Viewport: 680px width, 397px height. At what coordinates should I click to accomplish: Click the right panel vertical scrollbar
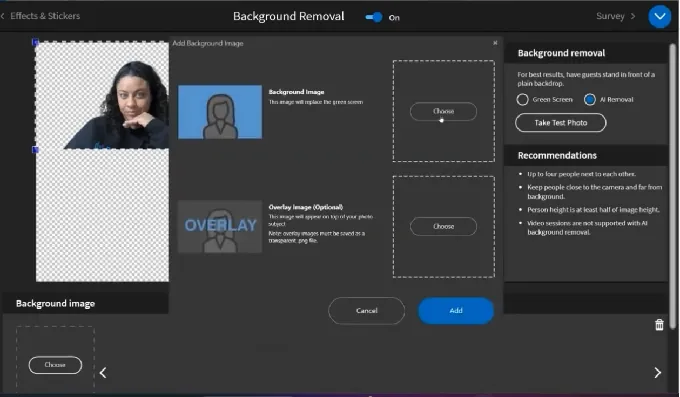(673, 187)
